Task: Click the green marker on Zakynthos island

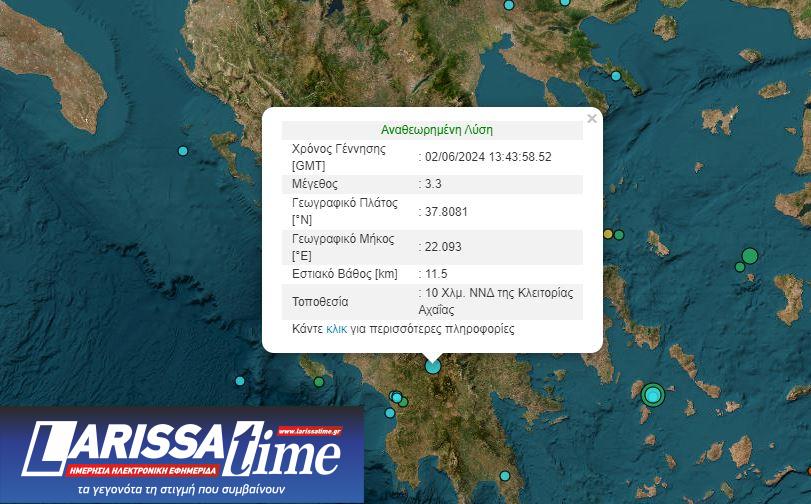Action: pos(319,382)
